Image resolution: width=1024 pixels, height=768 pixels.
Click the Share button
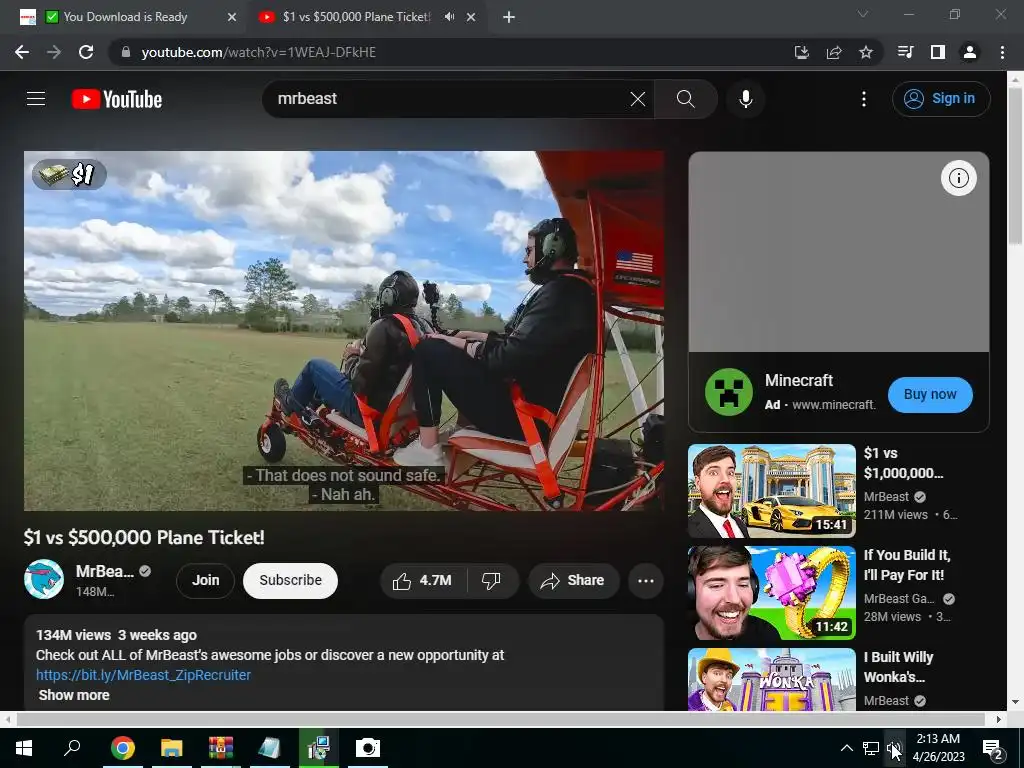(573, 581)
